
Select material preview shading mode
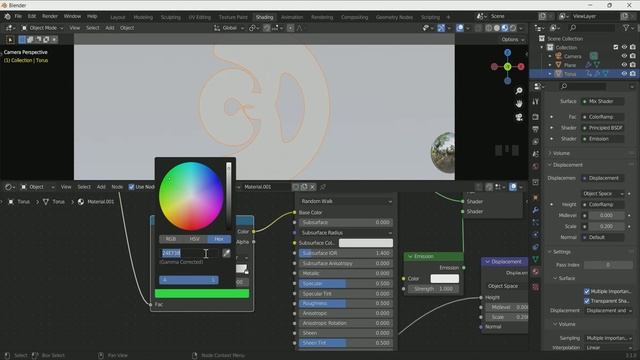[x=505, y=28]
